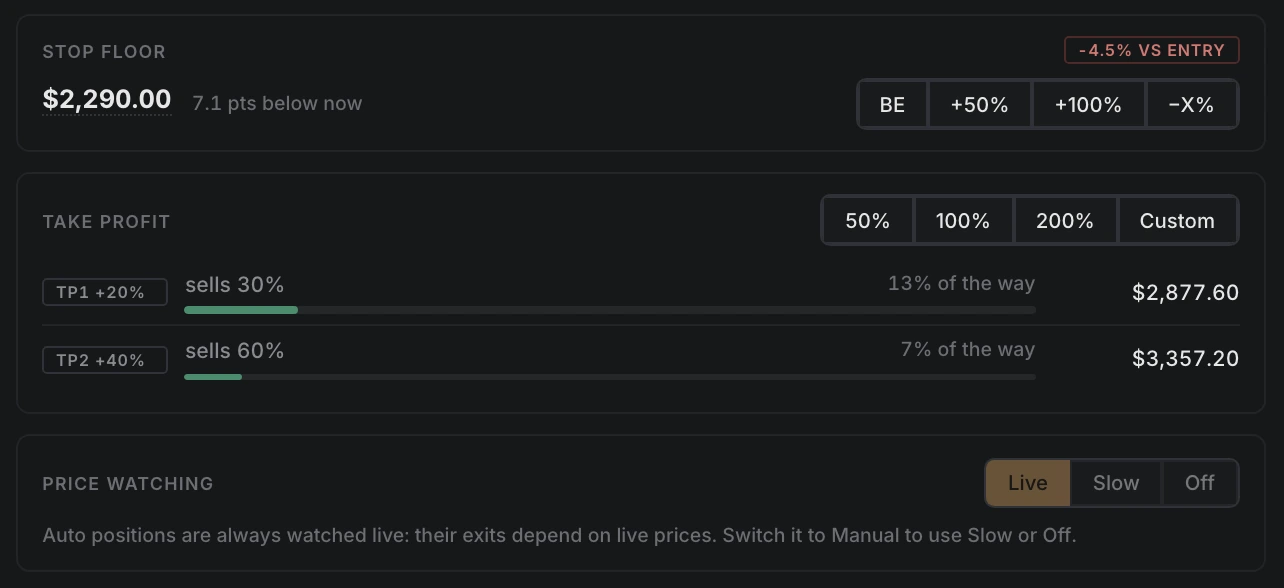Select the −X% stop floor option
This screenshot has height=588, width=1284.
point(1191,104)
